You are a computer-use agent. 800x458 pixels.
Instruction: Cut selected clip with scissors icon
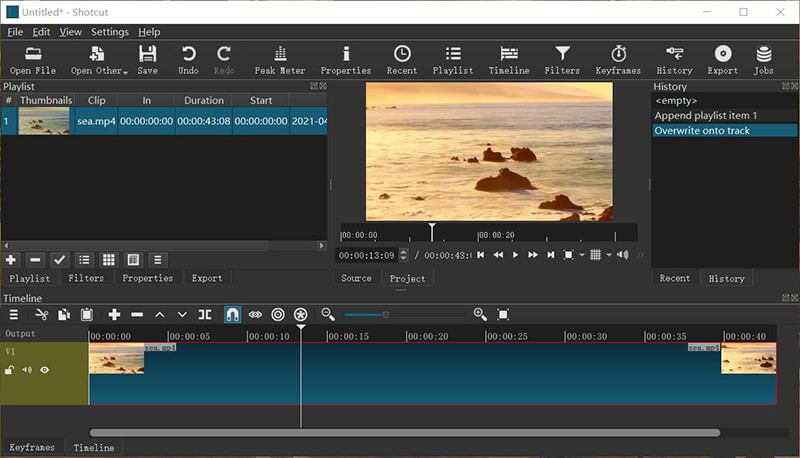41,315
